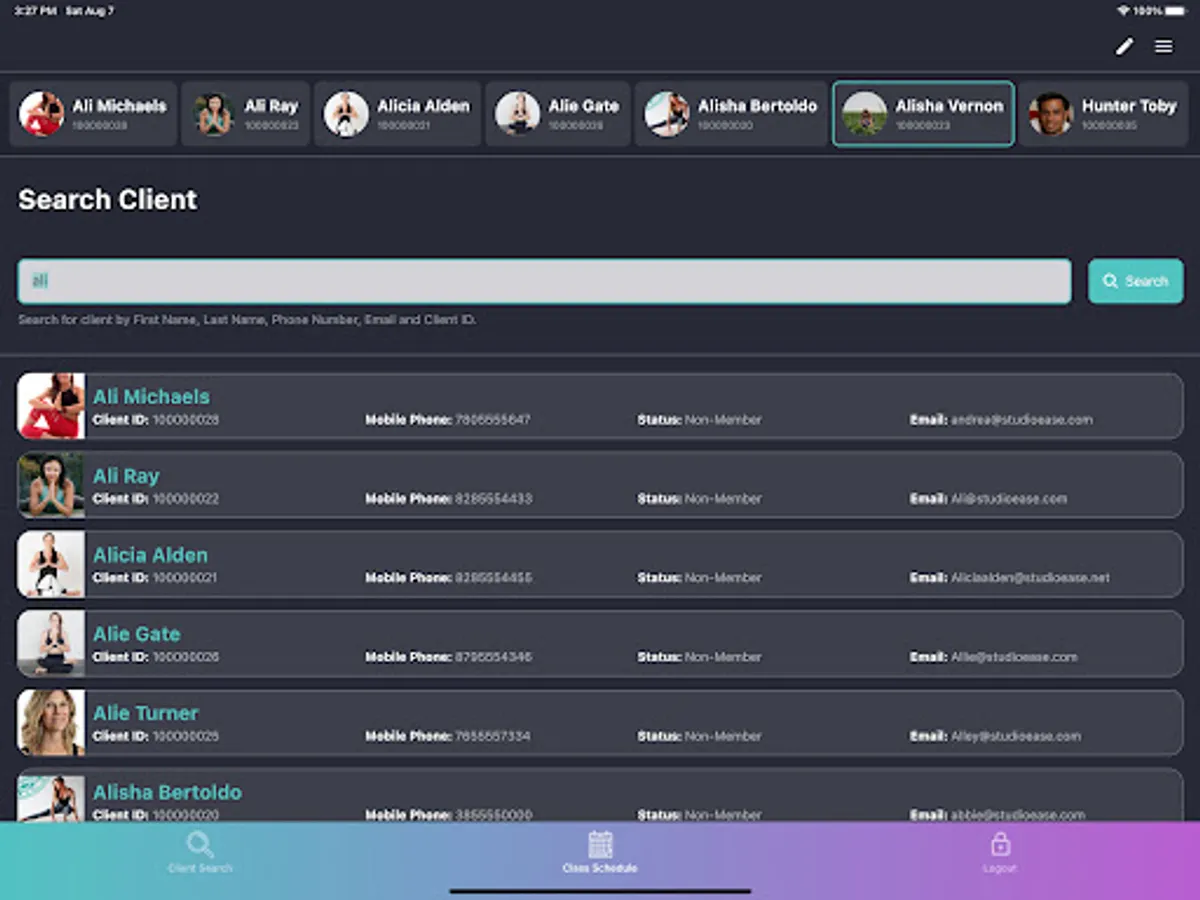Select Alie Gate recent client card
Image resolution: width=1200 pixels, height=900 pixels.
[x=558, y=114]
